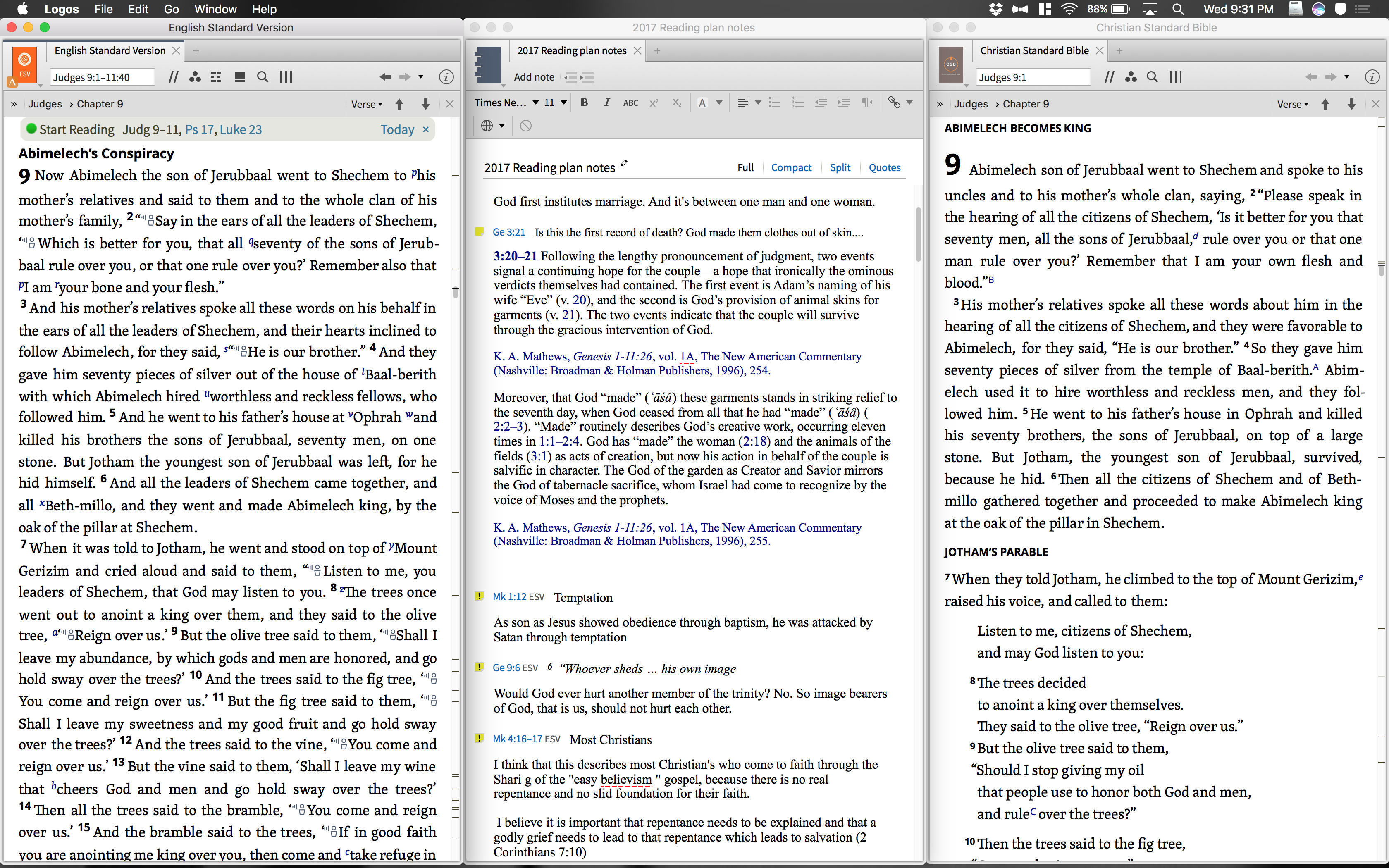This screenshot has width=1389, height=868.
Task: Click the Add note button
Action: point(534,77)
